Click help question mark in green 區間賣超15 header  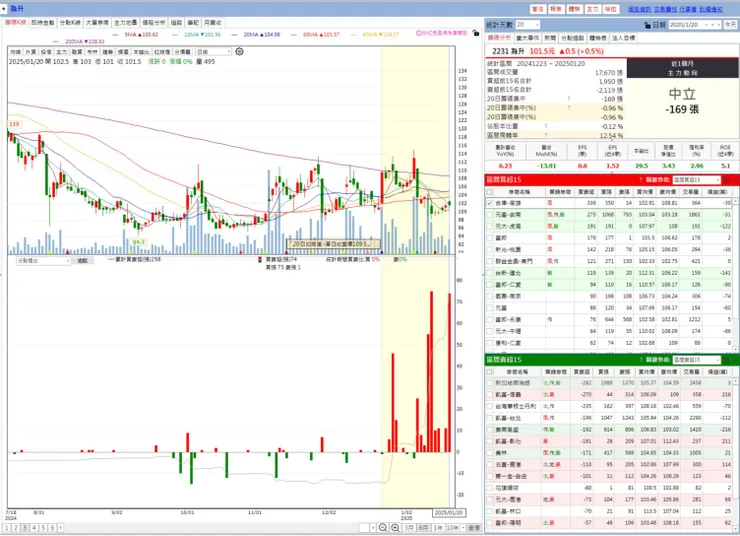tap(641, 360)
